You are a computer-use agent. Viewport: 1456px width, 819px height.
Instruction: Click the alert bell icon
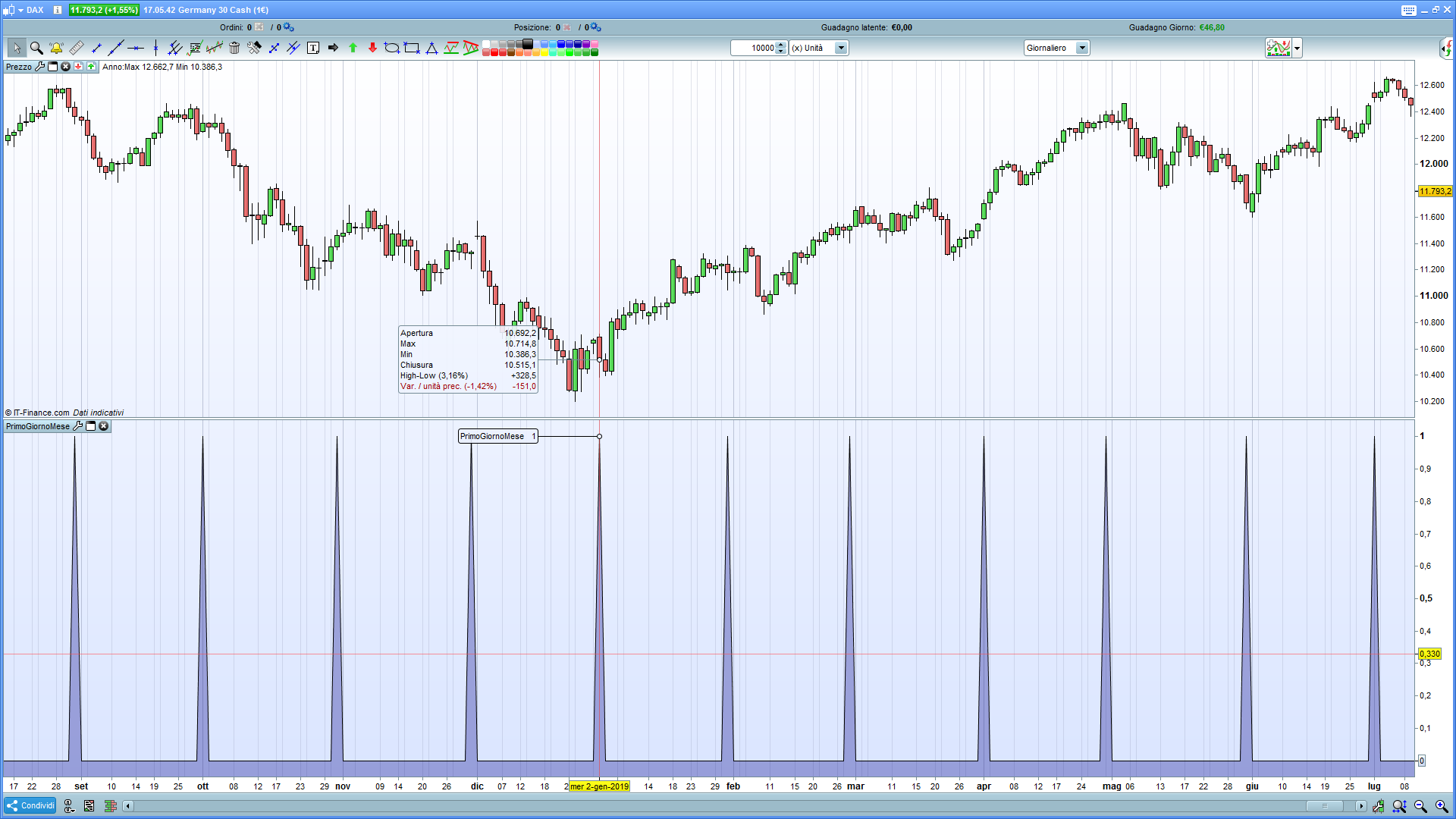pos(56,48)
